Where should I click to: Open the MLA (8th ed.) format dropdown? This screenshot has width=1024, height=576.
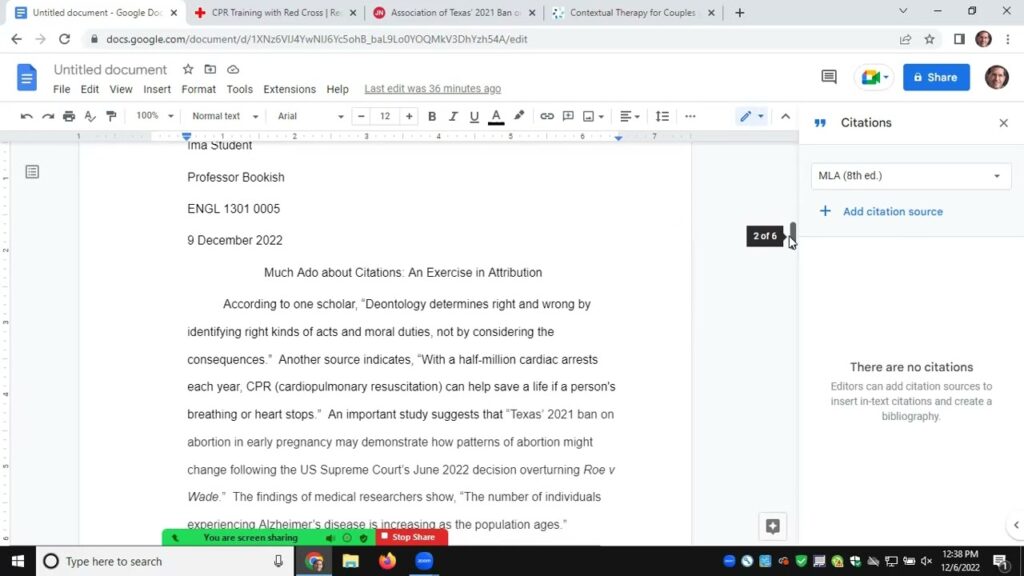click(910, 176)
